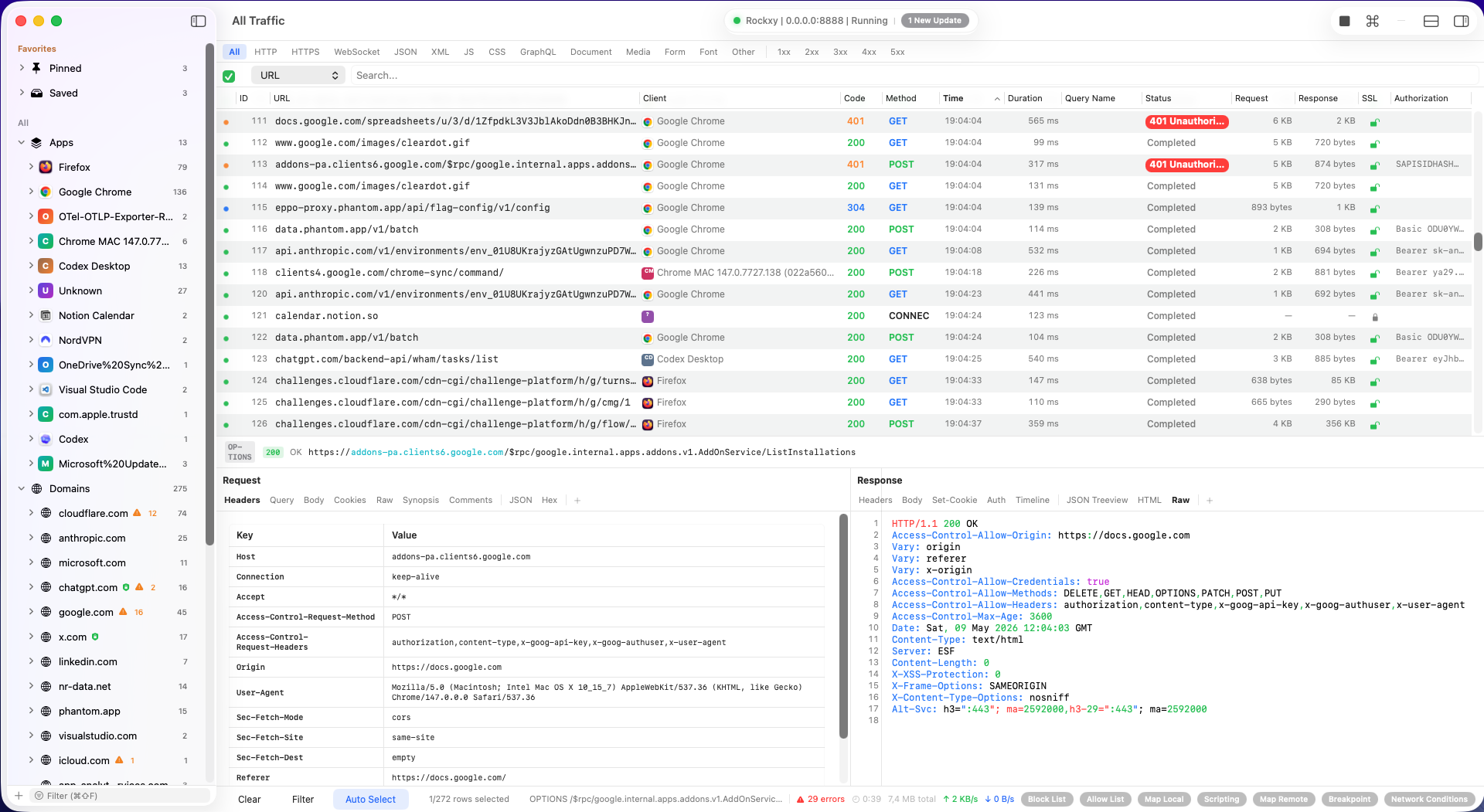Click the Request headers panel scrollbar
Viewport: 1484px width, 812px height.
pos(843,626)
